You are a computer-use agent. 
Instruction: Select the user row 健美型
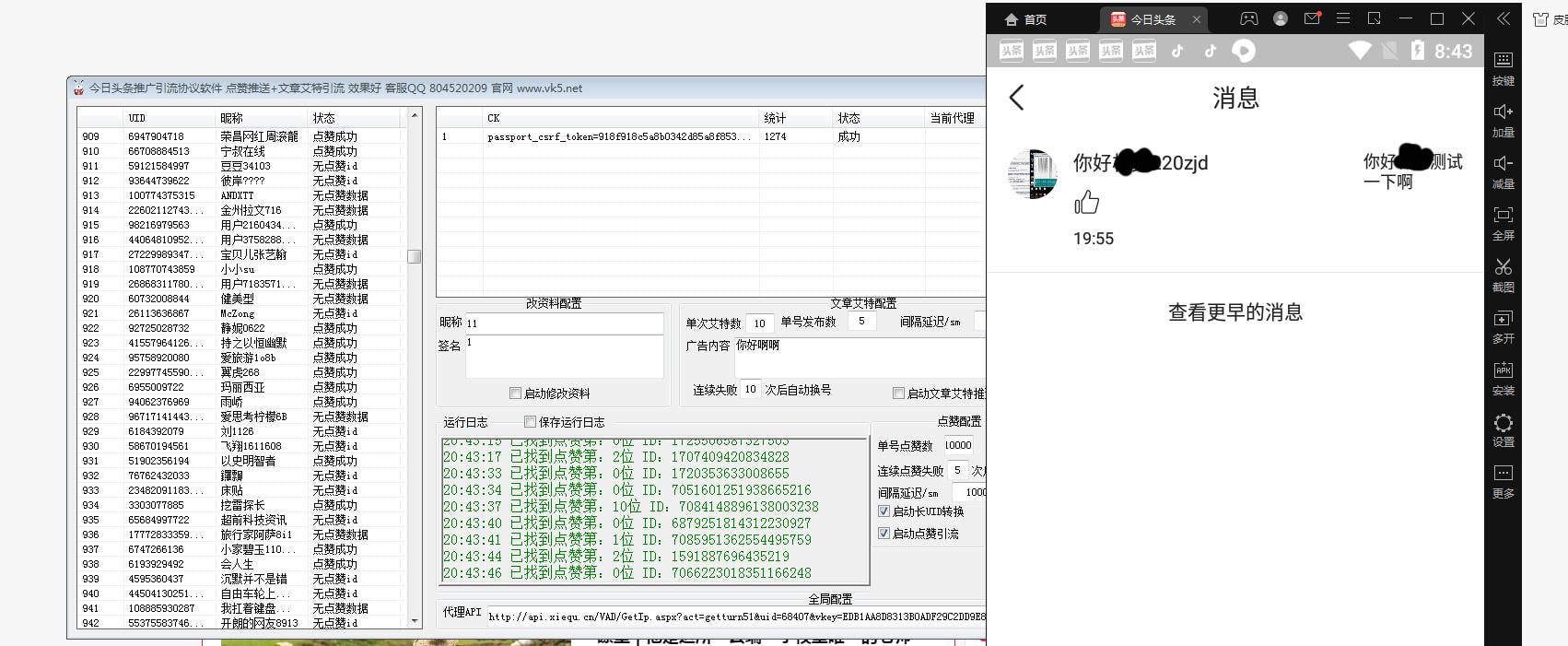point(240,299)
